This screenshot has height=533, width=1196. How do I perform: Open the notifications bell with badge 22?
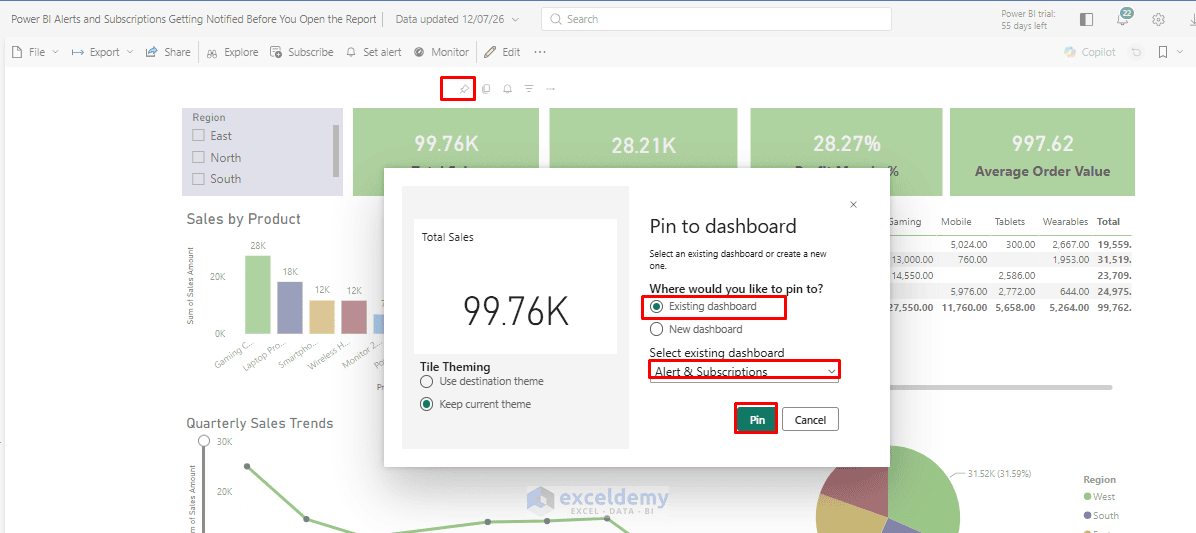[1124, 18]
